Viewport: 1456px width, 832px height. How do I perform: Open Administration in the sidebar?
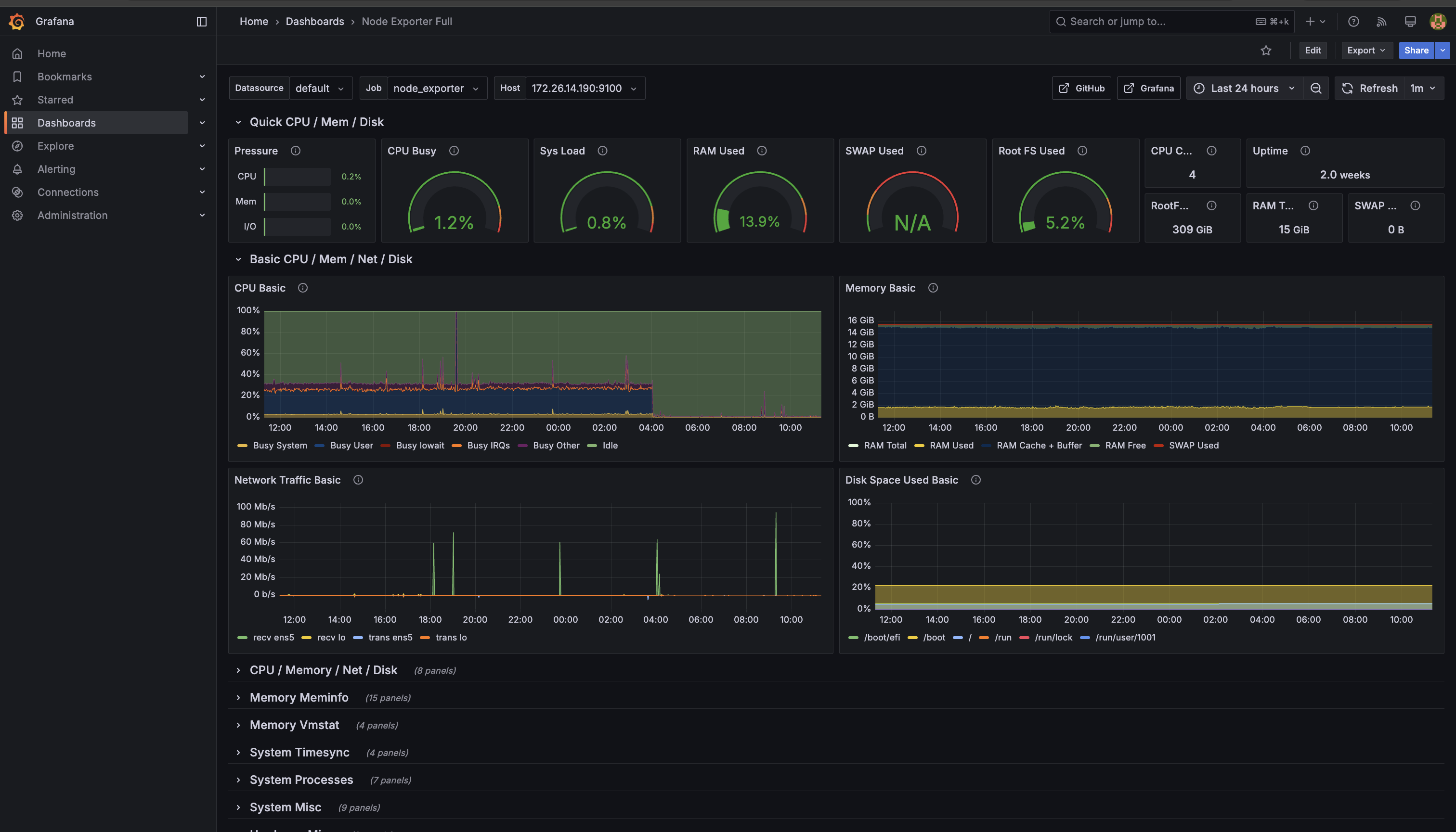(72, 216)
